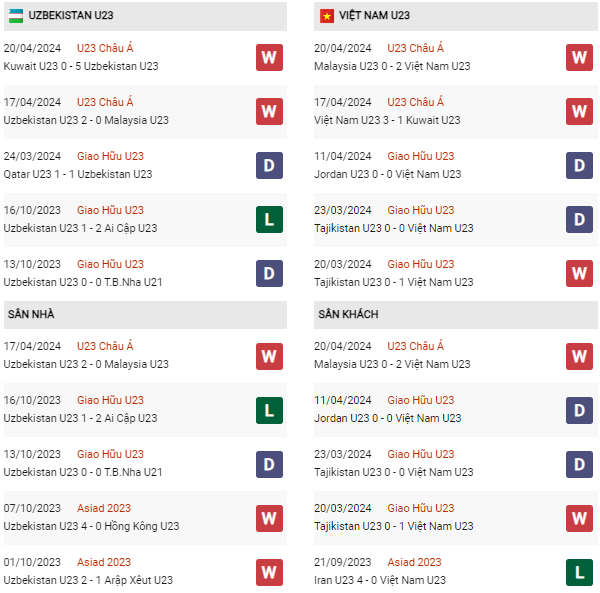This screenshot has height=593, width=600.
Task: Click the Uzbekistan flag icon
Action: coord(16,16)
